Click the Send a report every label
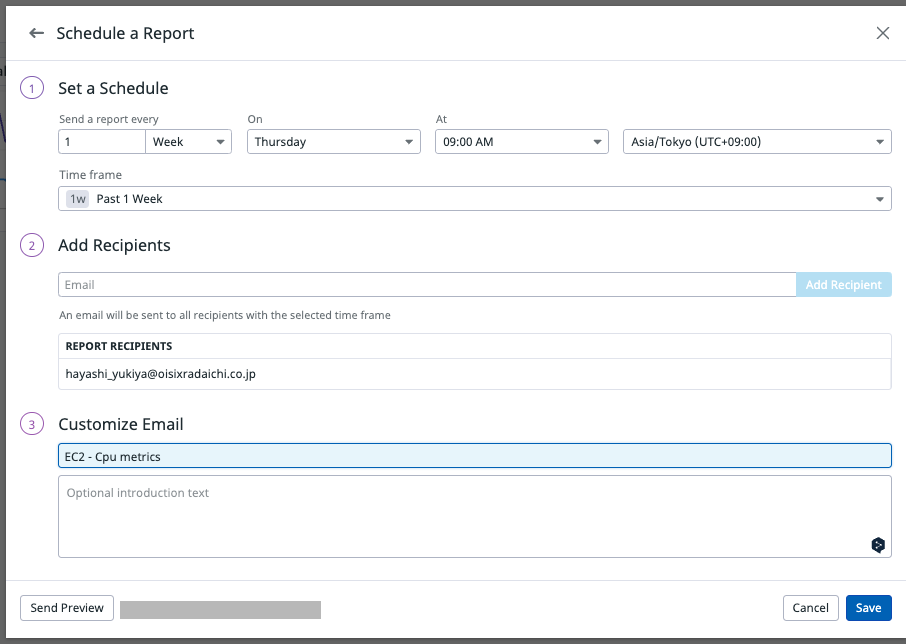Screen dimensions: 906x644 tap(109, 119)
